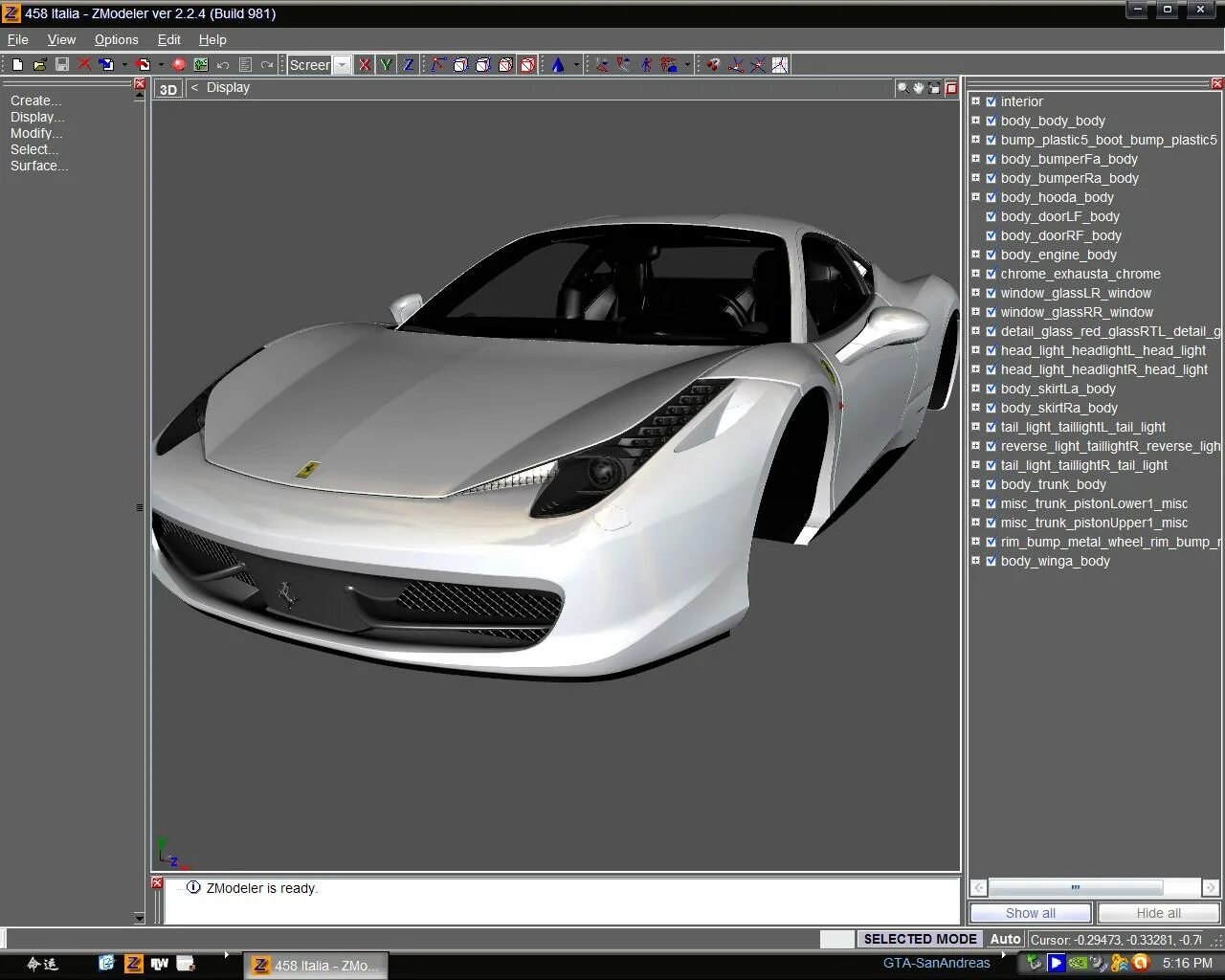Open the File menu
The width and height of the screenshot is (1225, 980).
click(x=18, y=39)
